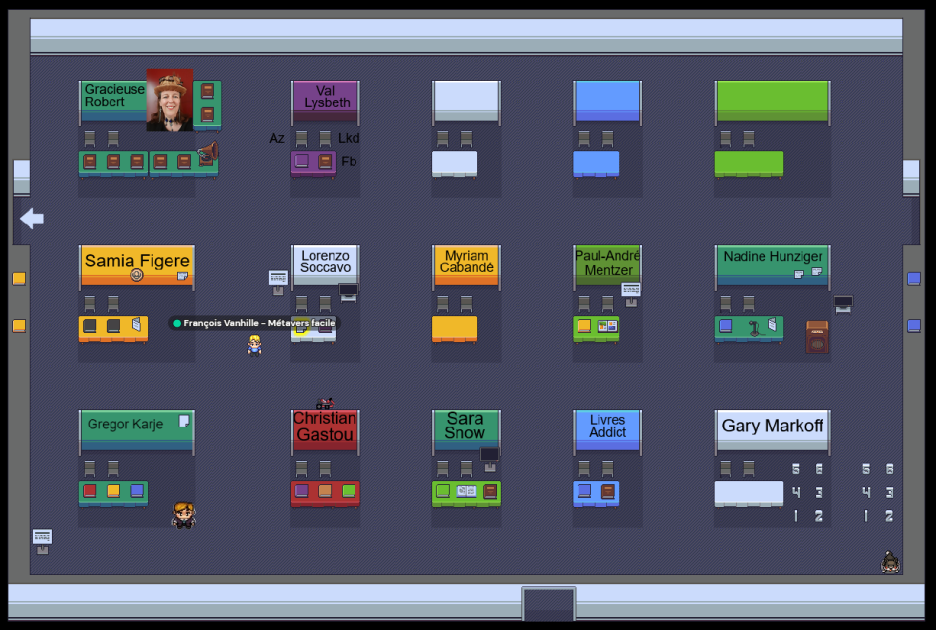936x630 pixels.
Task: Open the note on Samia Figere's sign
Action: click(182, 276)
